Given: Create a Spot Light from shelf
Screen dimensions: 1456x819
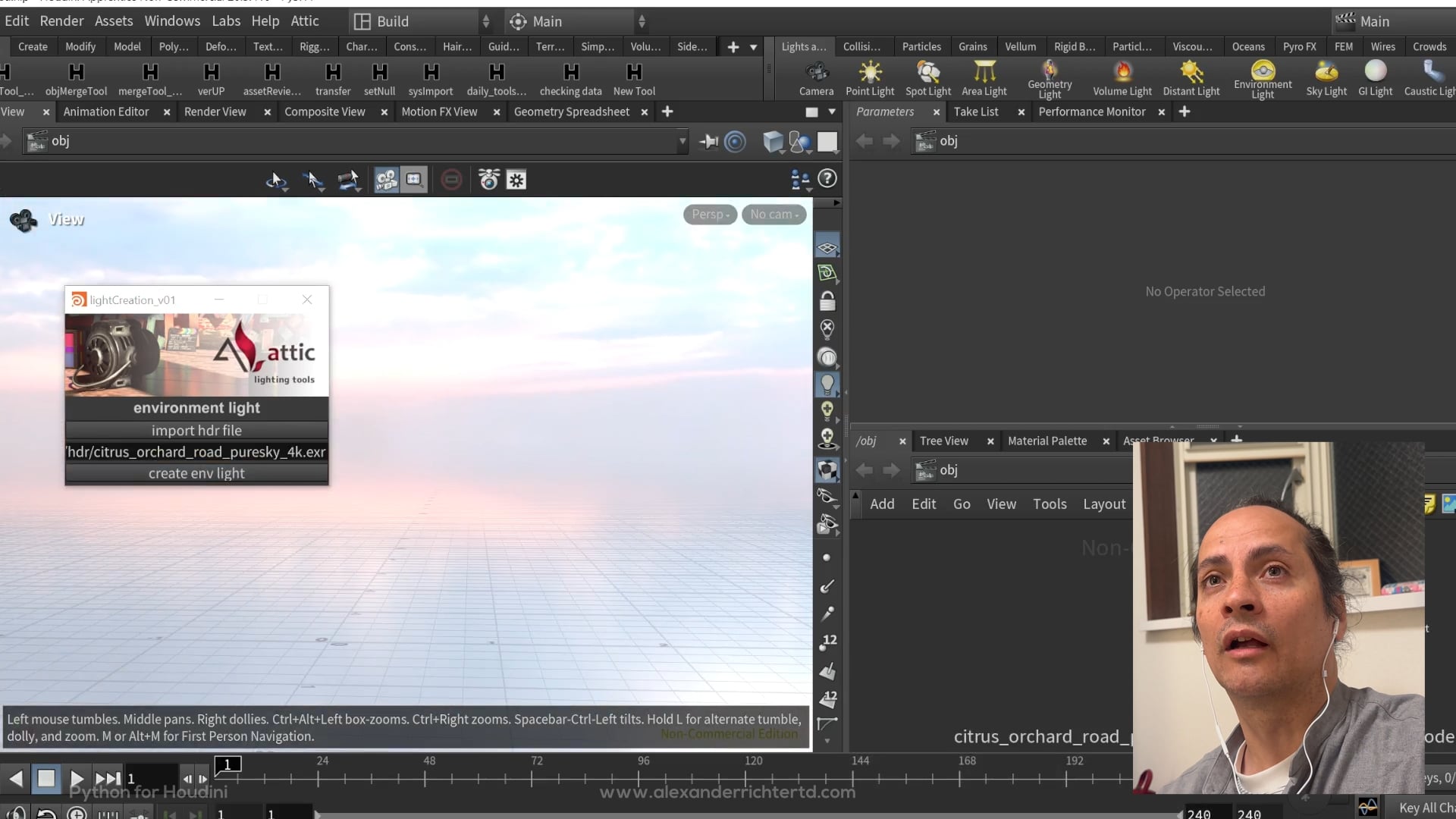Looking at the screenshot, I should pos(927,79).
